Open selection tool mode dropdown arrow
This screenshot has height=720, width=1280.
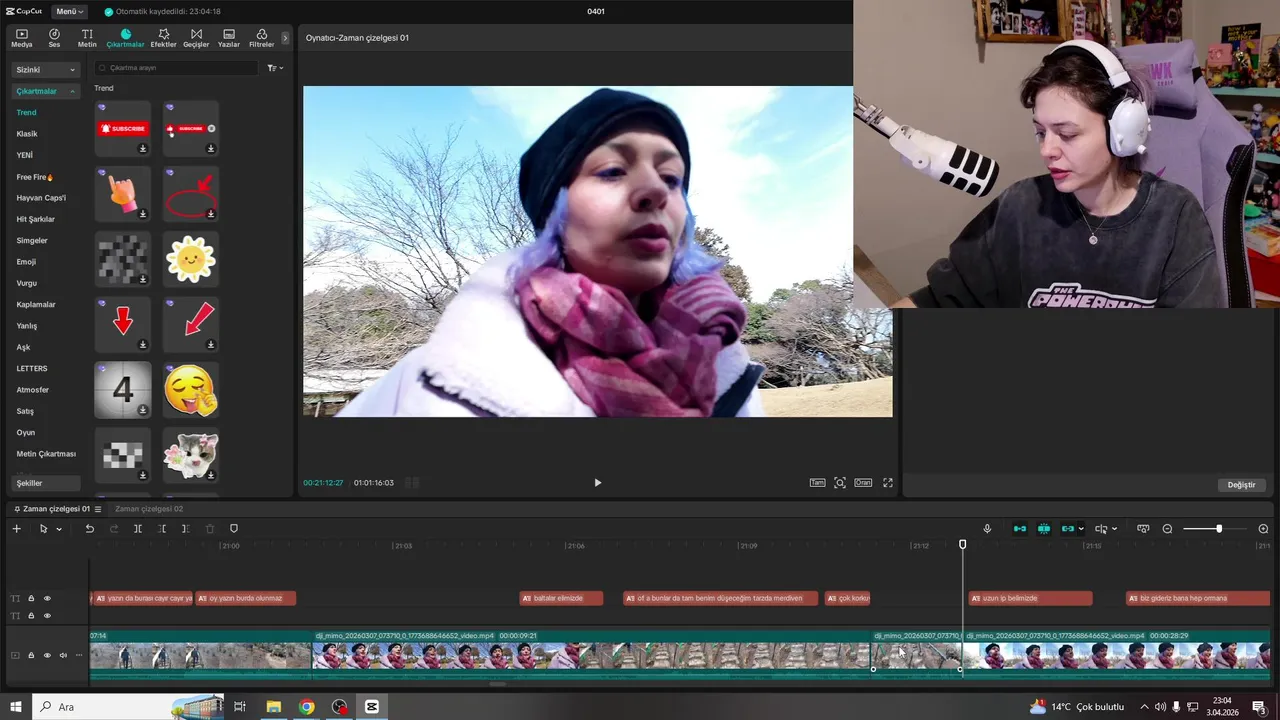point(59,529)
